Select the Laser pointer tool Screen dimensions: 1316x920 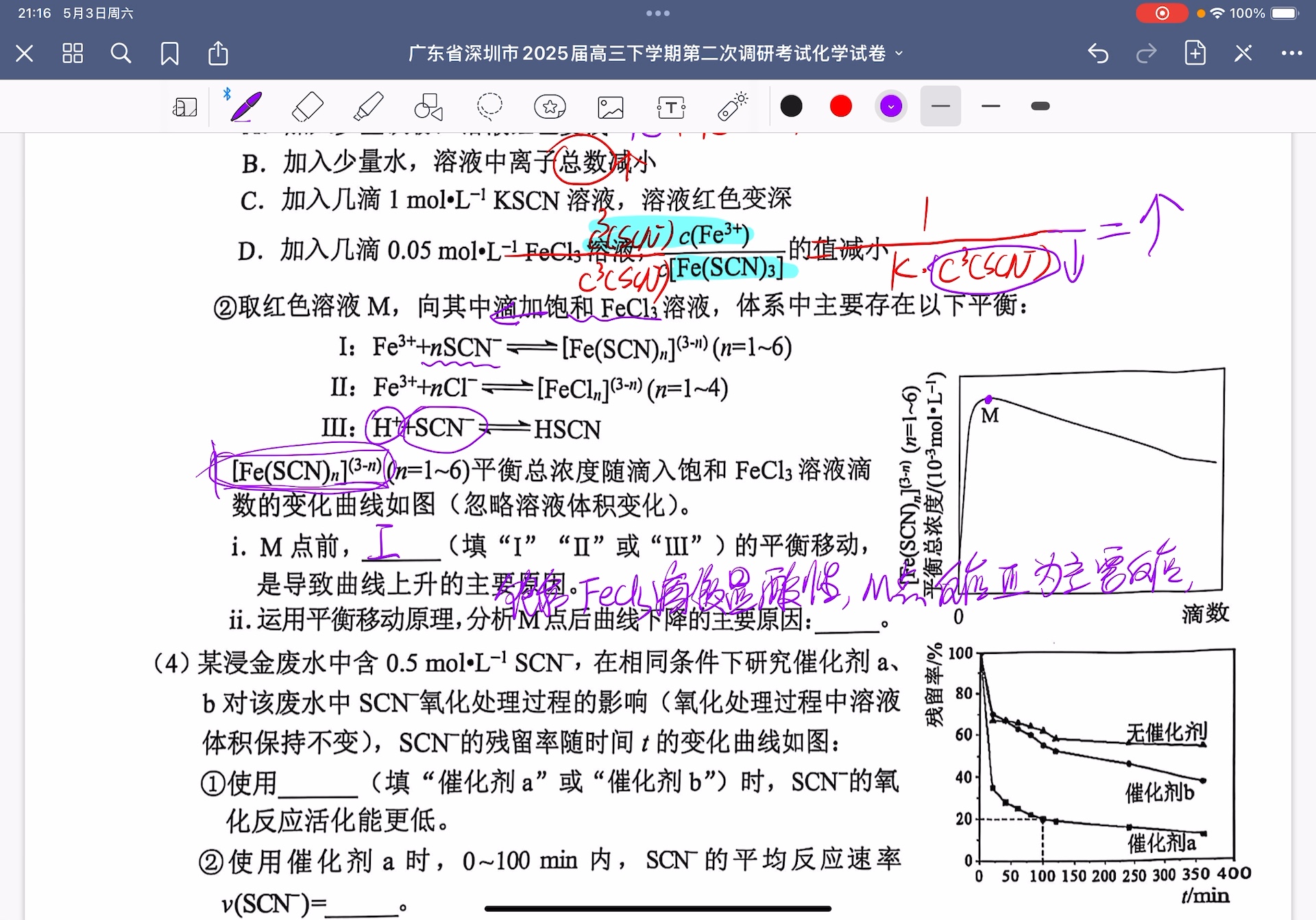pyautogui.click(x=732, y=107)
